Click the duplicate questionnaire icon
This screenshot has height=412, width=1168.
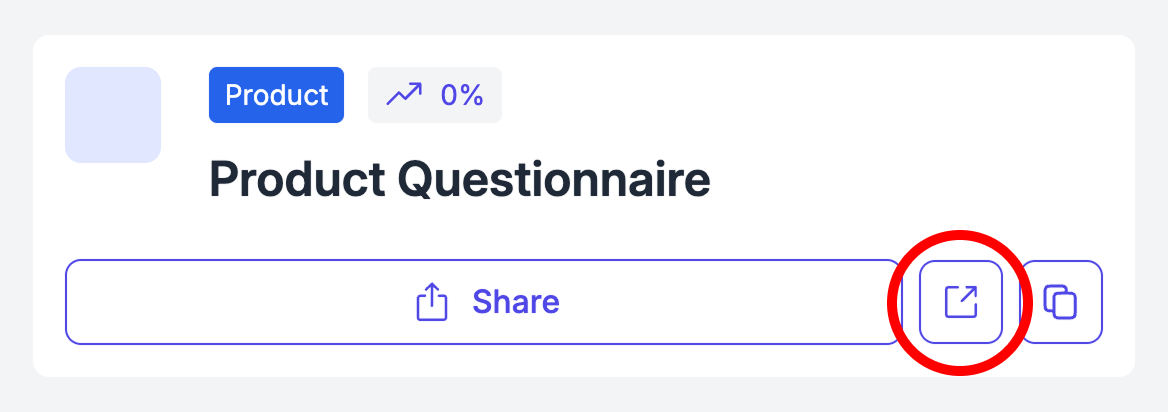coord(1061,302)
